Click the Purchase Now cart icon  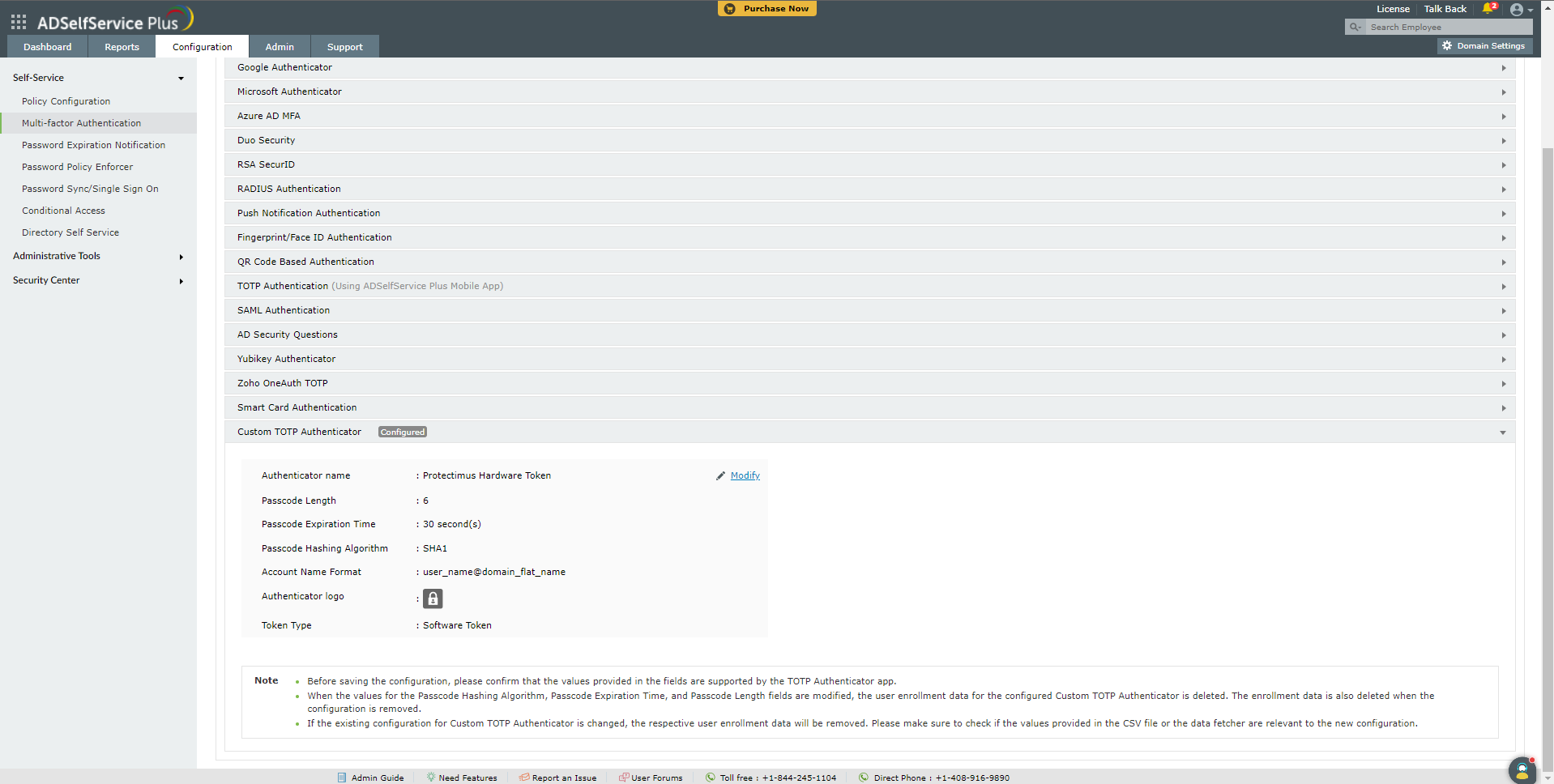[730, 9]
